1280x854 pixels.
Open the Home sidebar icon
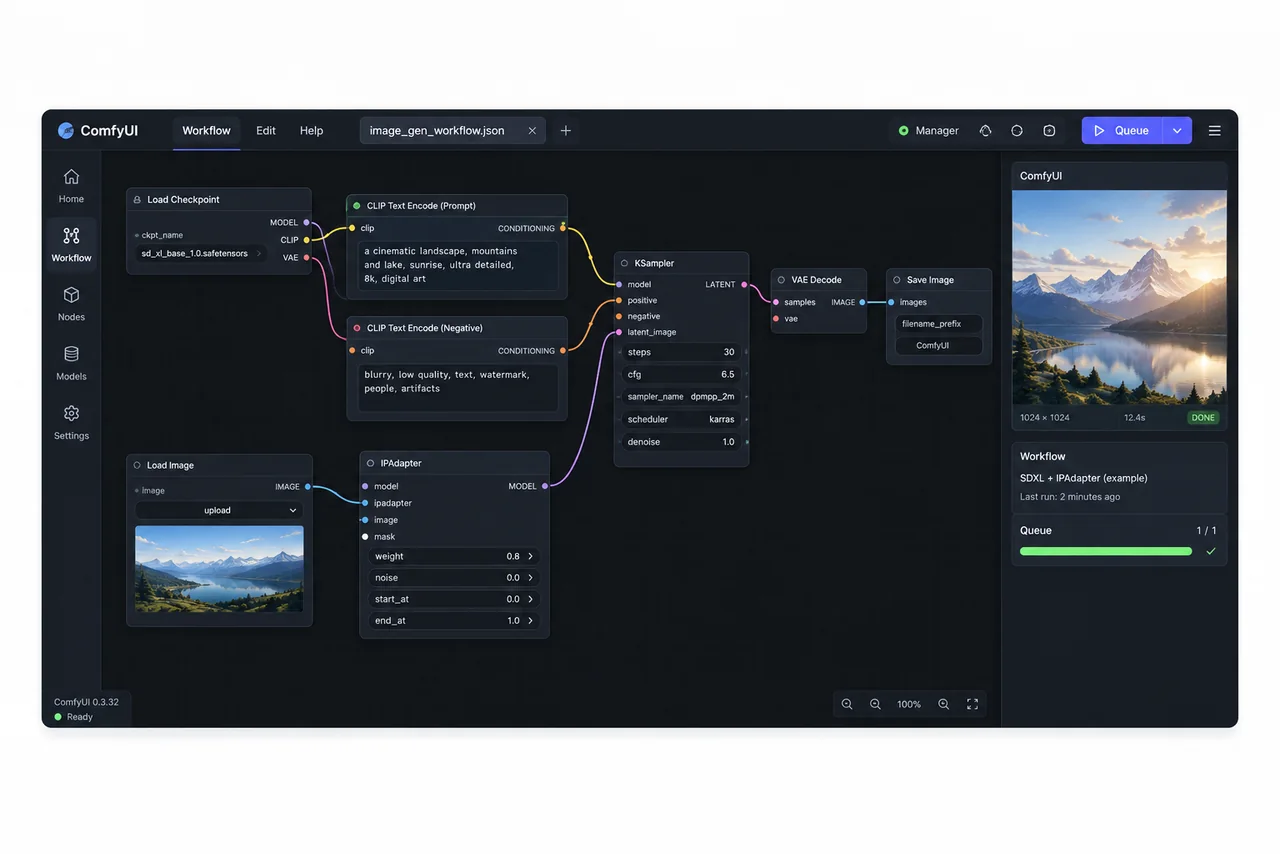71,177
